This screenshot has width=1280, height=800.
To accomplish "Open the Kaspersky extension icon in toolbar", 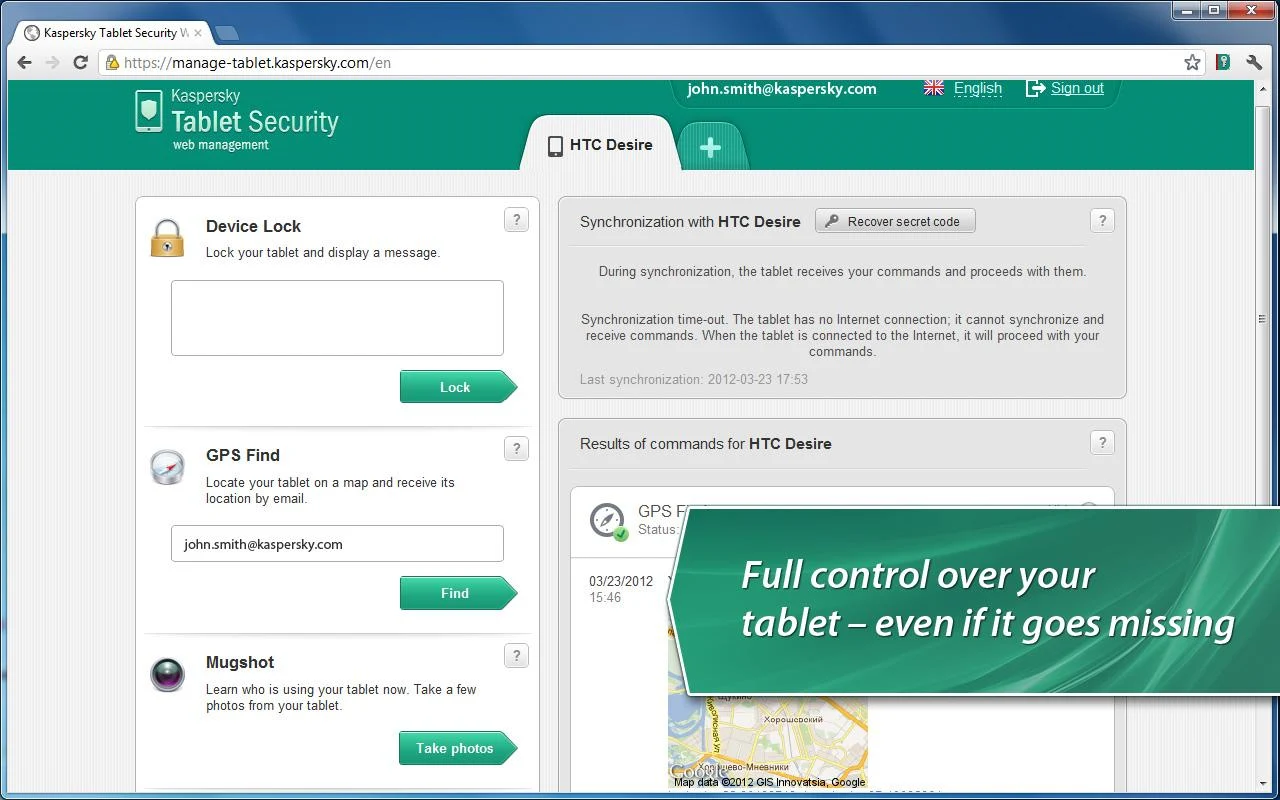I will click(x=1223, y=62).
